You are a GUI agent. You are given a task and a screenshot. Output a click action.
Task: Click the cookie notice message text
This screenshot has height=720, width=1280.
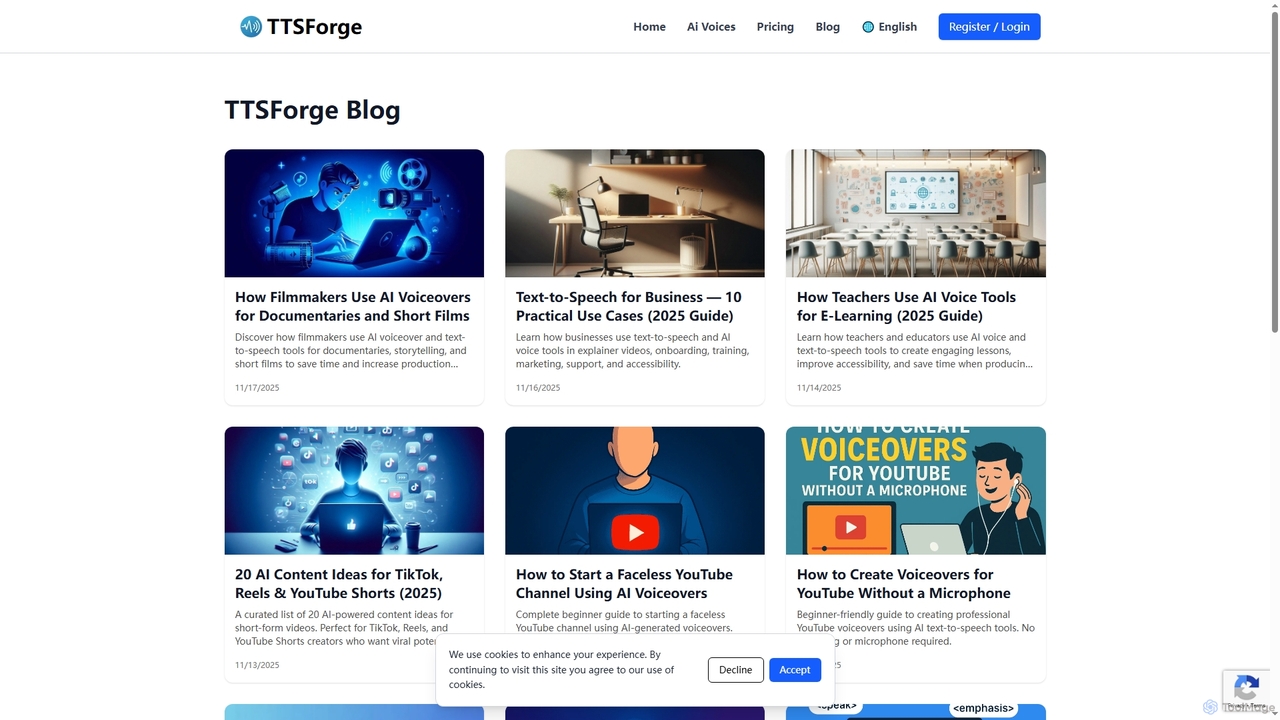pyautogui.click(x=561, y=670)
